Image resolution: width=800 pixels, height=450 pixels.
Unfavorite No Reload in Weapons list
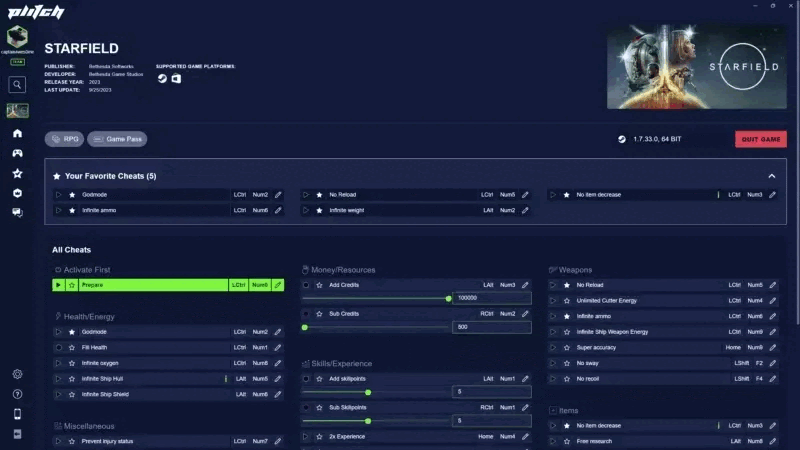point(567,285)
